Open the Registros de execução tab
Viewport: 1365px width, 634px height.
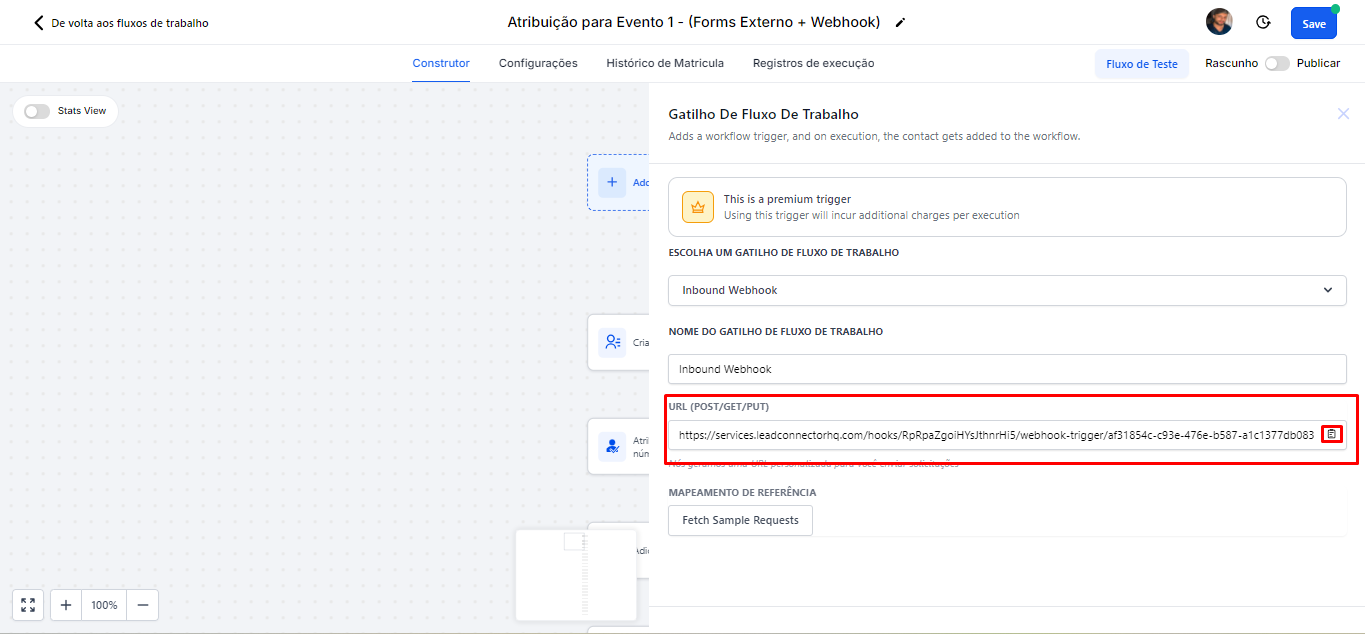813,63
